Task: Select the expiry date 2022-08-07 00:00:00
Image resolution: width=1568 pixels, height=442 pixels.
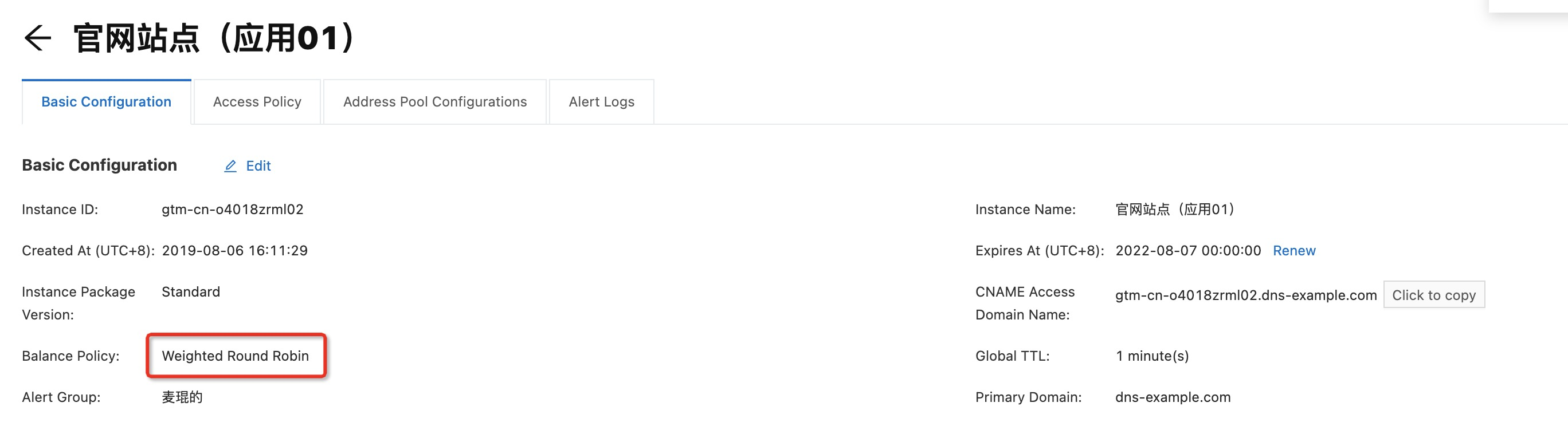Action: [x=1187, y=251]
